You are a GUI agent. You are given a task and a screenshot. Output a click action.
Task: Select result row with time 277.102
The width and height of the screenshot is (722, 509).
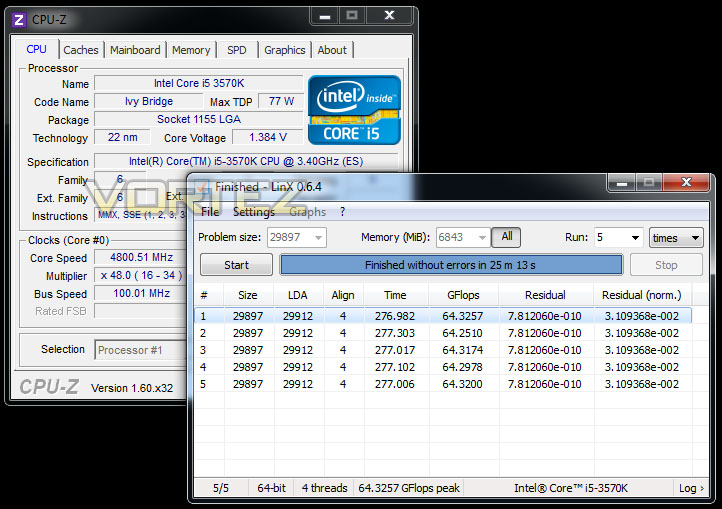443,367
